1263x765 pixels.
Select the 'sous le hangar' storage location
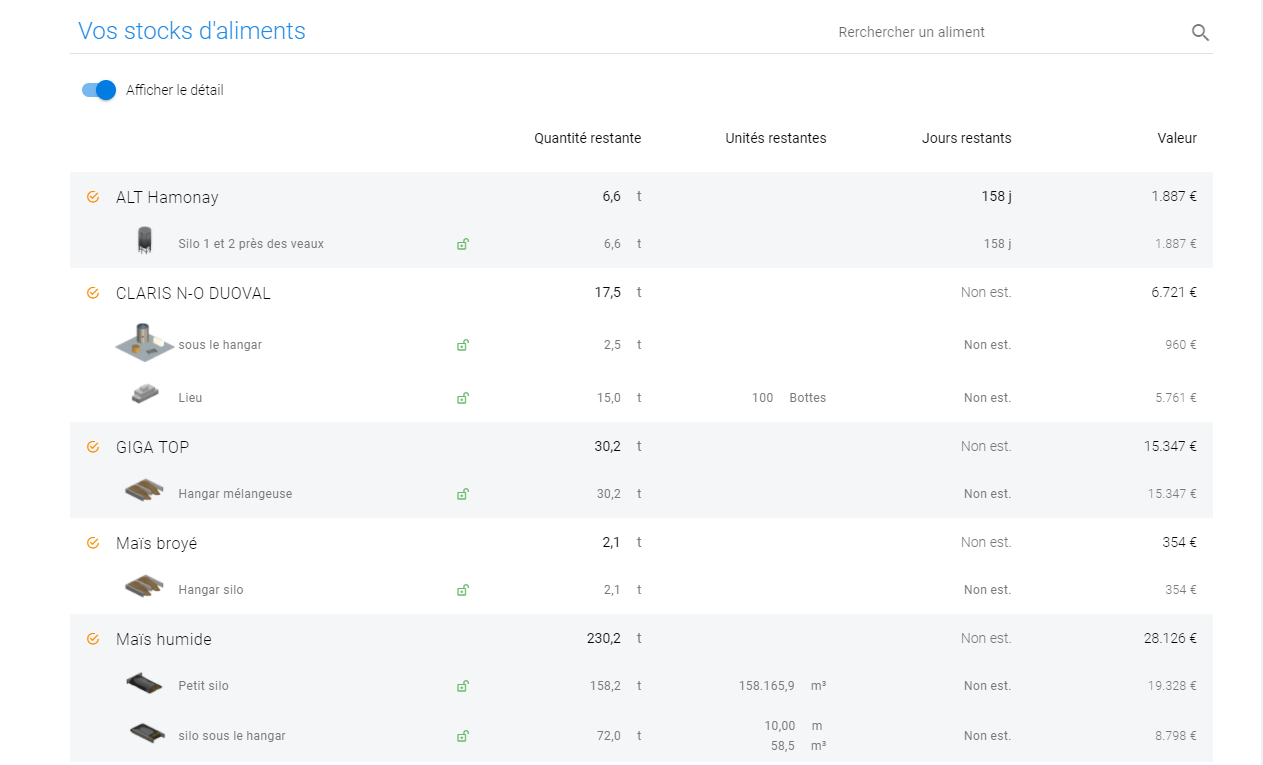[220, 345]
